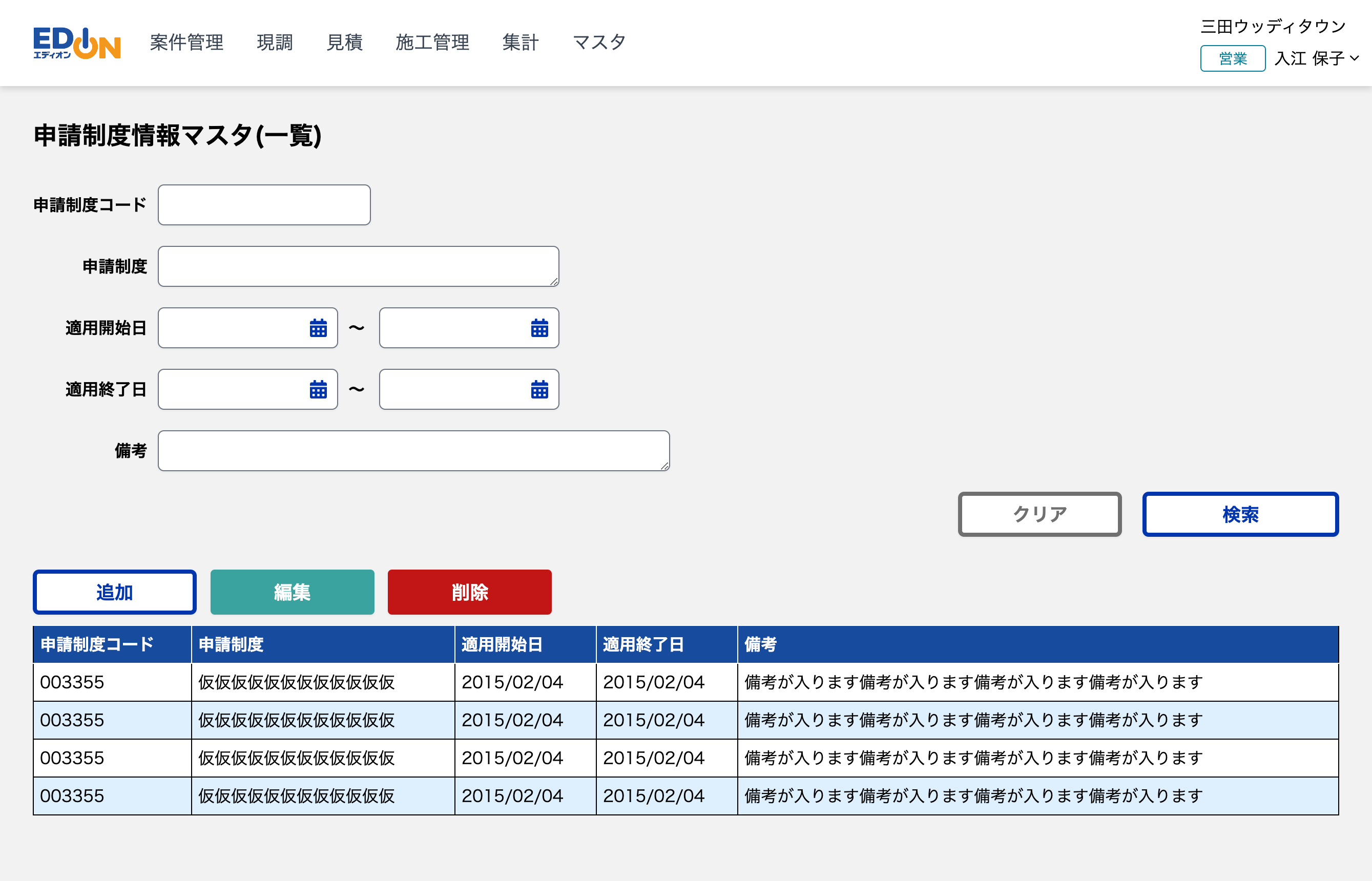The width and height of the screenshot is (1372, 881).
Task: Expand the 入江 保子 user dropdown
Action: tap(1317, 58)
